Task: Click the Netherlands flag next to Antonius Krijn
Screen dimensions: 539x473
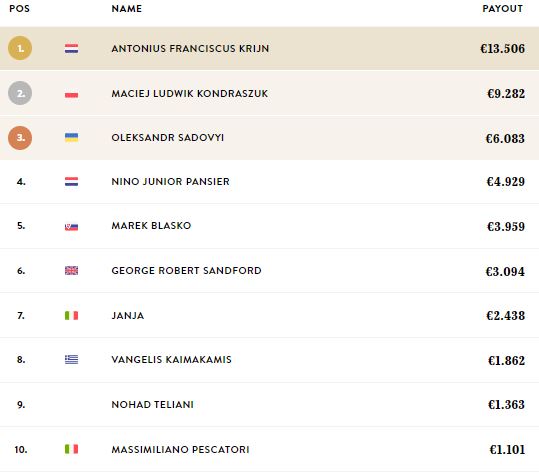Action: tap(72, 48)
